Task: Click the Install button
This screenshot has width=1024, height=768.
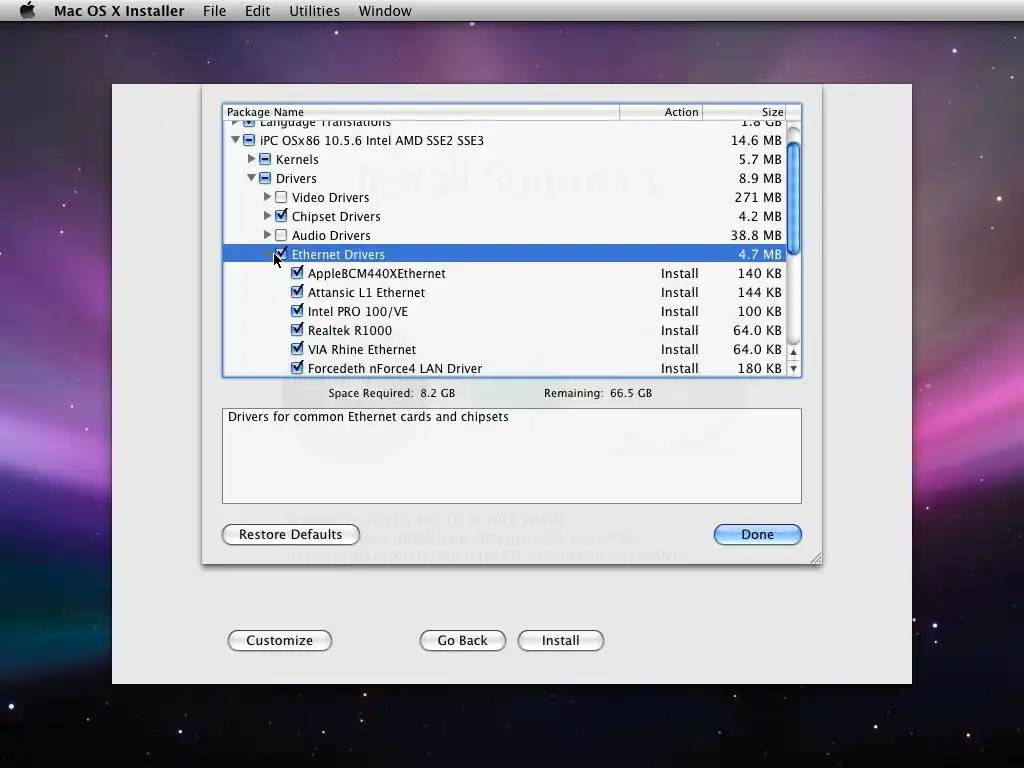Action: 560,640
